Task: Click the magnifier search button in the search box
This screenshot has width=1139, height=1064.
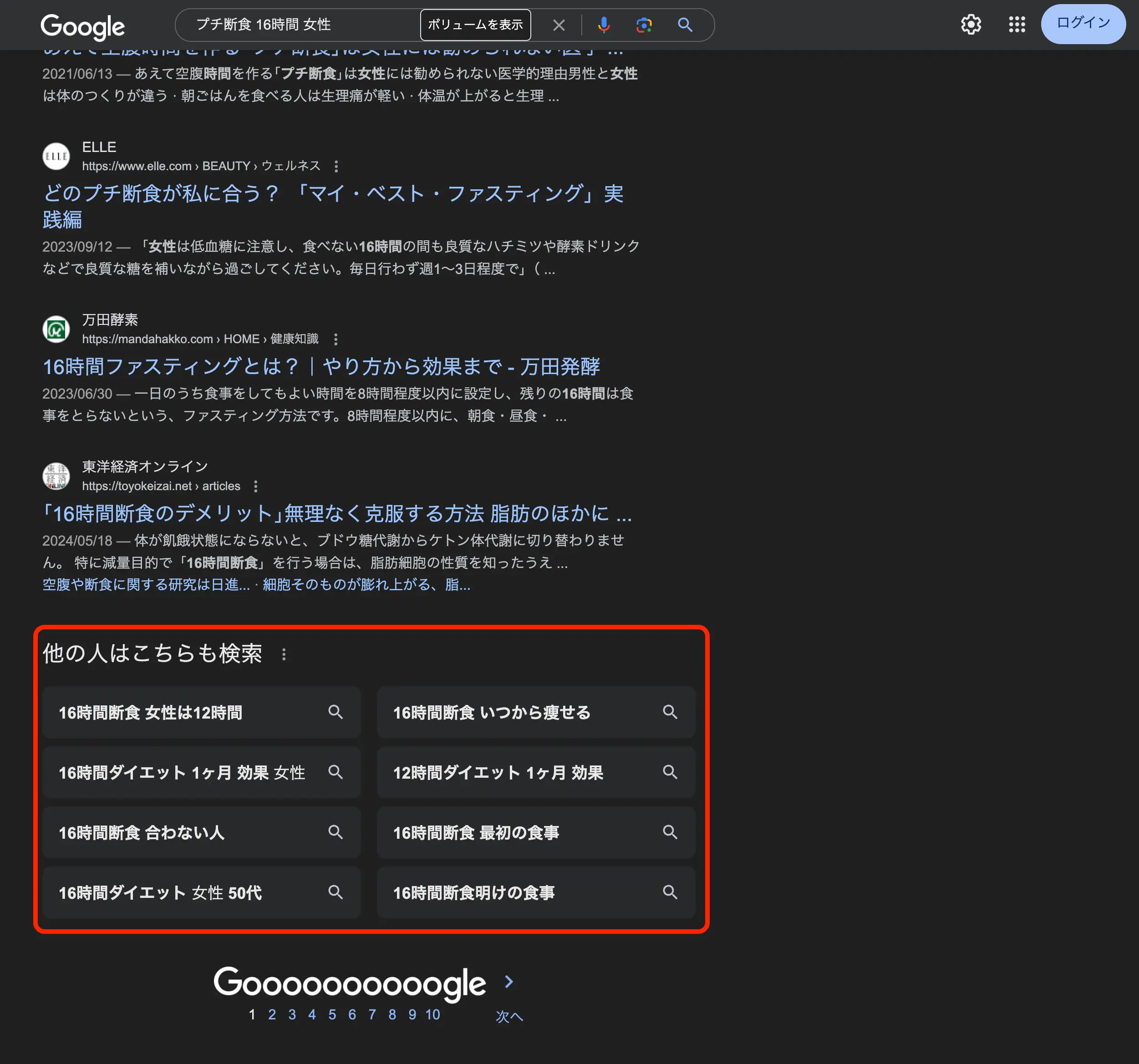Action: [x=685, y=25]
